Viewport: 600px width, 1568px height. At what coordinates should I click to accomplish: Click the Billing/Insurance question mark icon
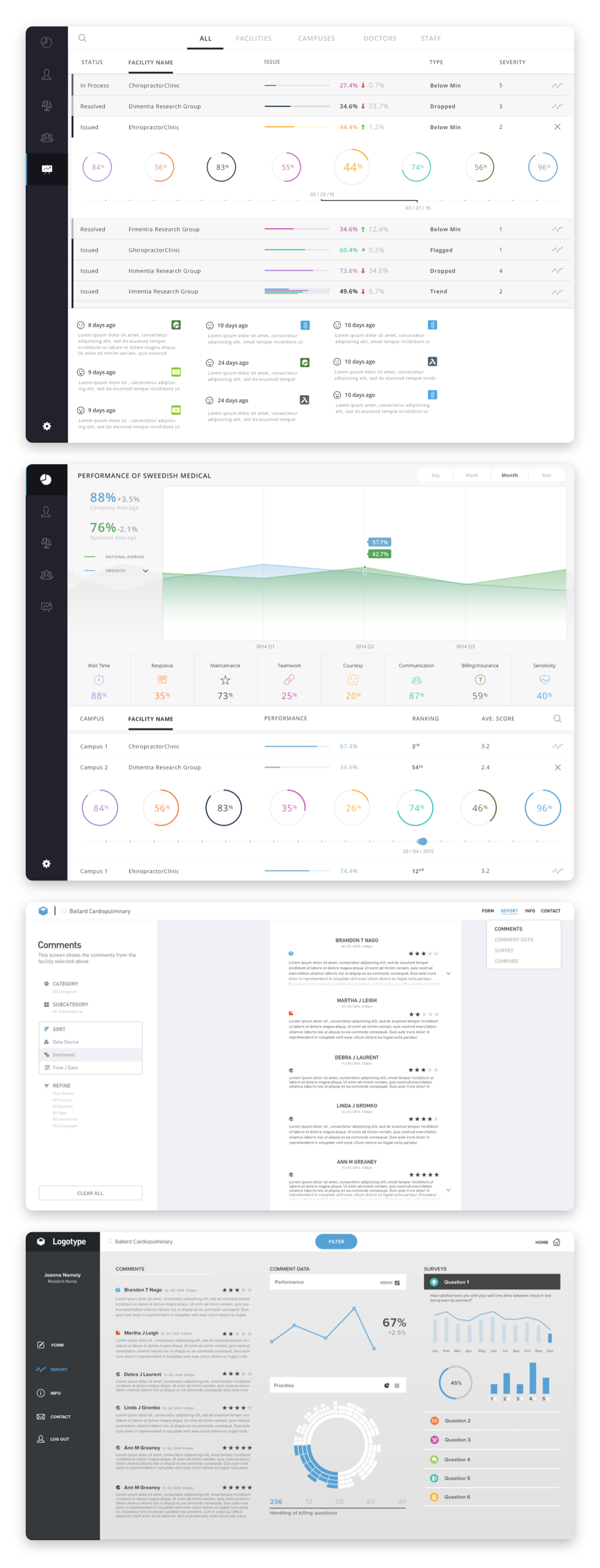tap(480, 680)
